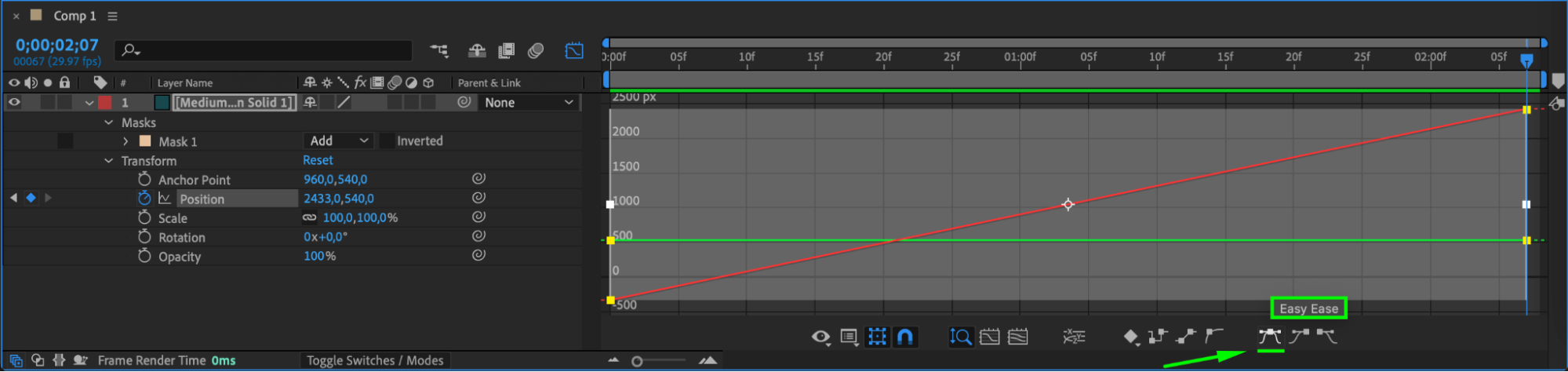Click In/Out/Duration pane icon in footer
This screenshot has width=1568, height=372.
tap(59, 360)
